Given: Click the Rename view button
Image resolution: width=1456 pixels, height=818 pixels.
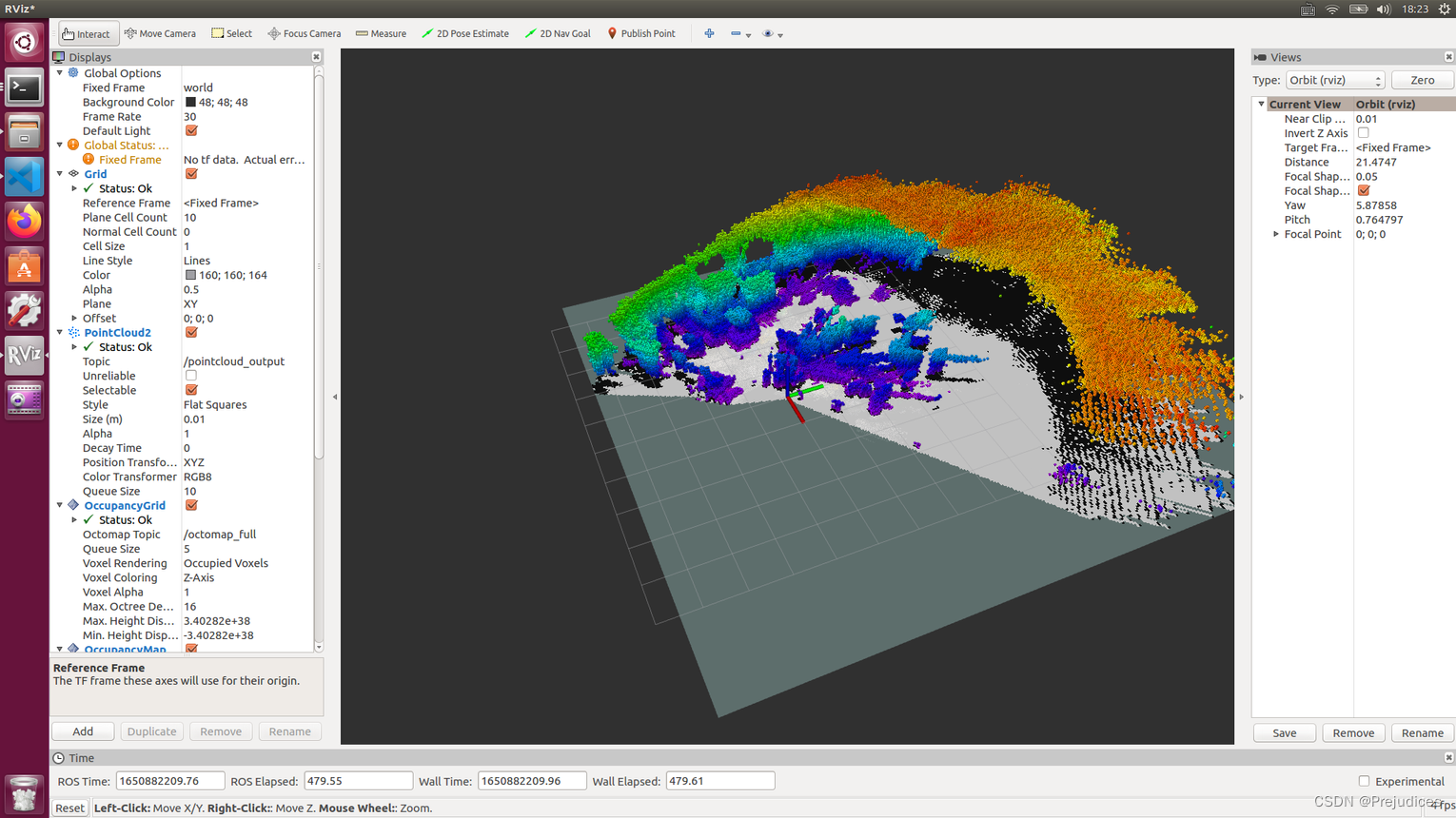Looking at the screenshot, I should (x=1423, y=732).
